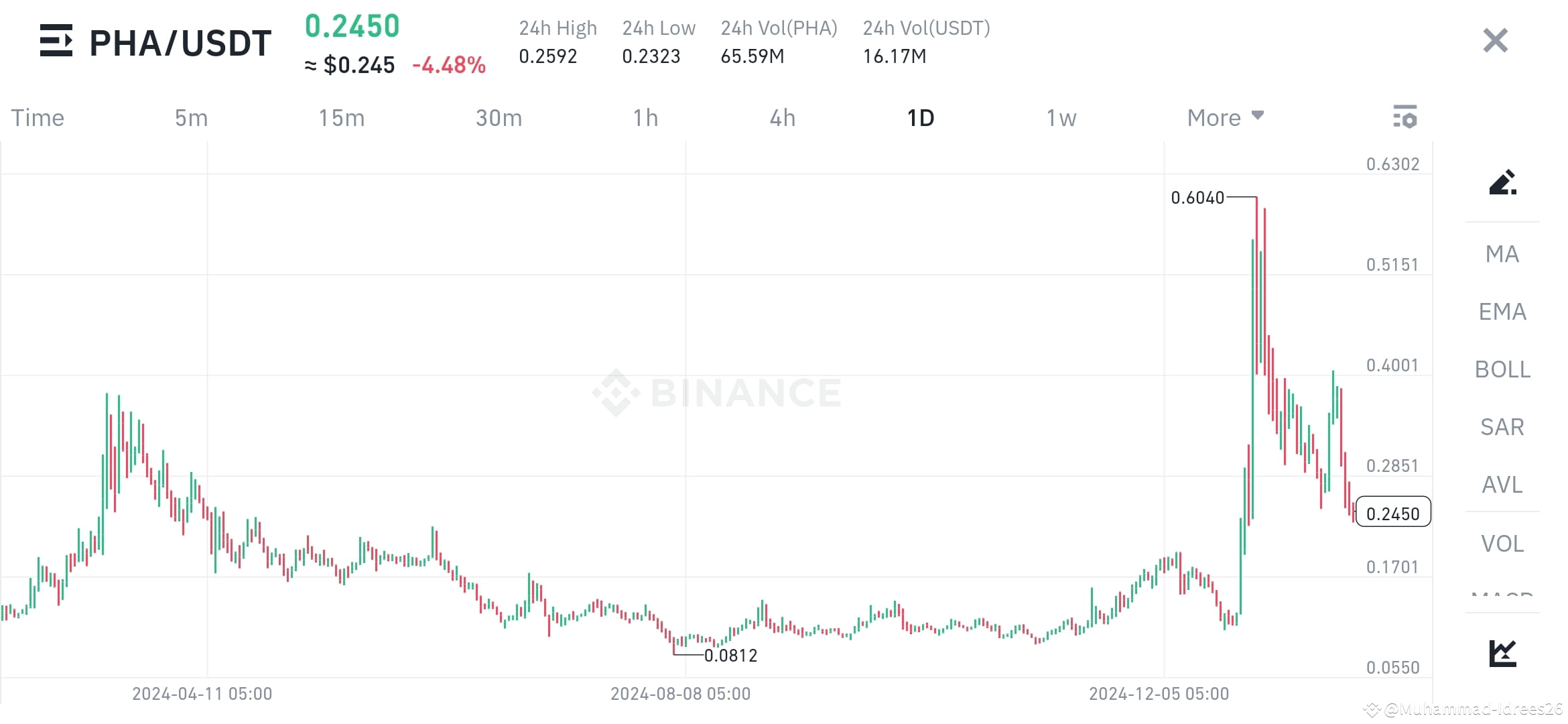Select the MA indicator
The image size is (1568, 724).
1502,254
